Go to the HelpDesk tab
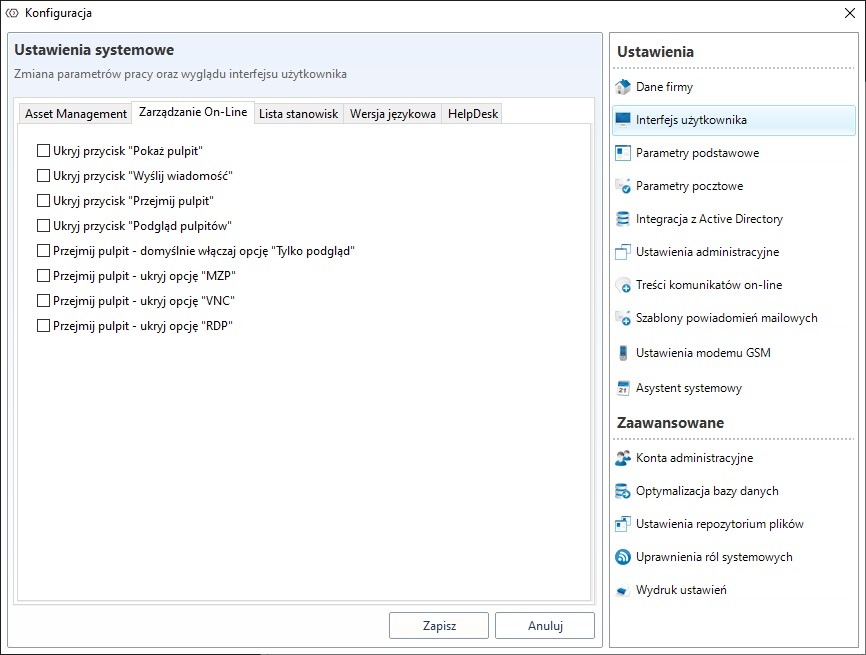 tap(472, 114)
